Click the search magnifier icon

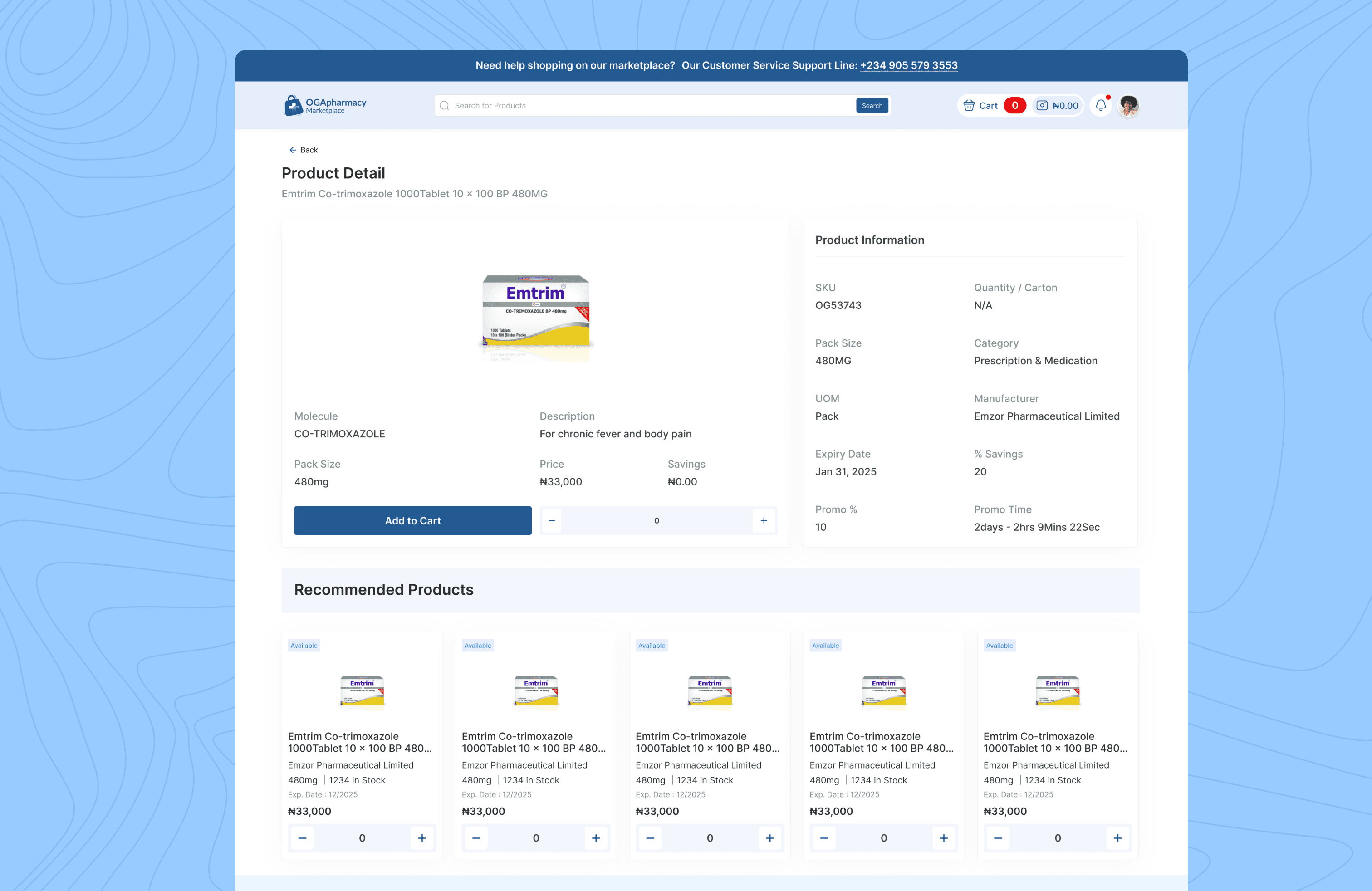[444, 105]
